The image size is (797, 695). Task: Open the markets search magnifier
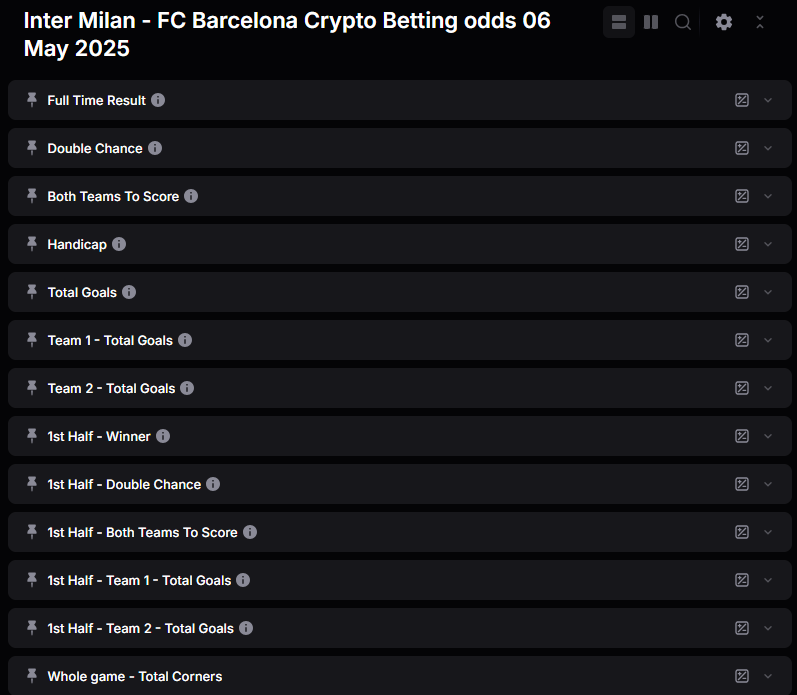[x=683, y=22]
